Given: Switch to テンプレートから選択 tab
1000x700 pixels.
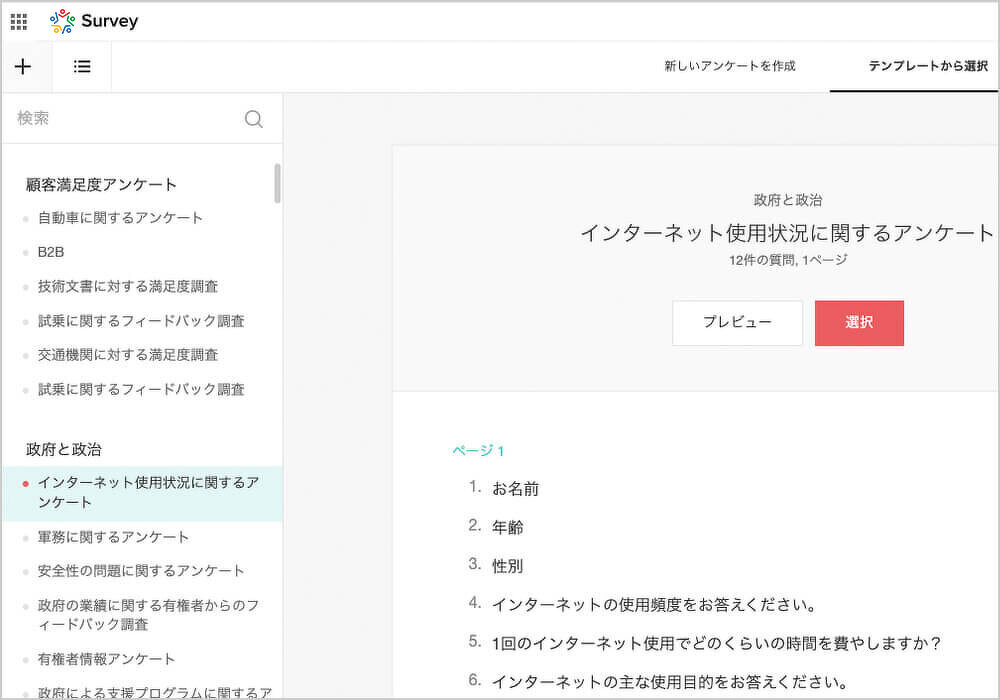Looking at the screenshot, I should coord(928,67).
